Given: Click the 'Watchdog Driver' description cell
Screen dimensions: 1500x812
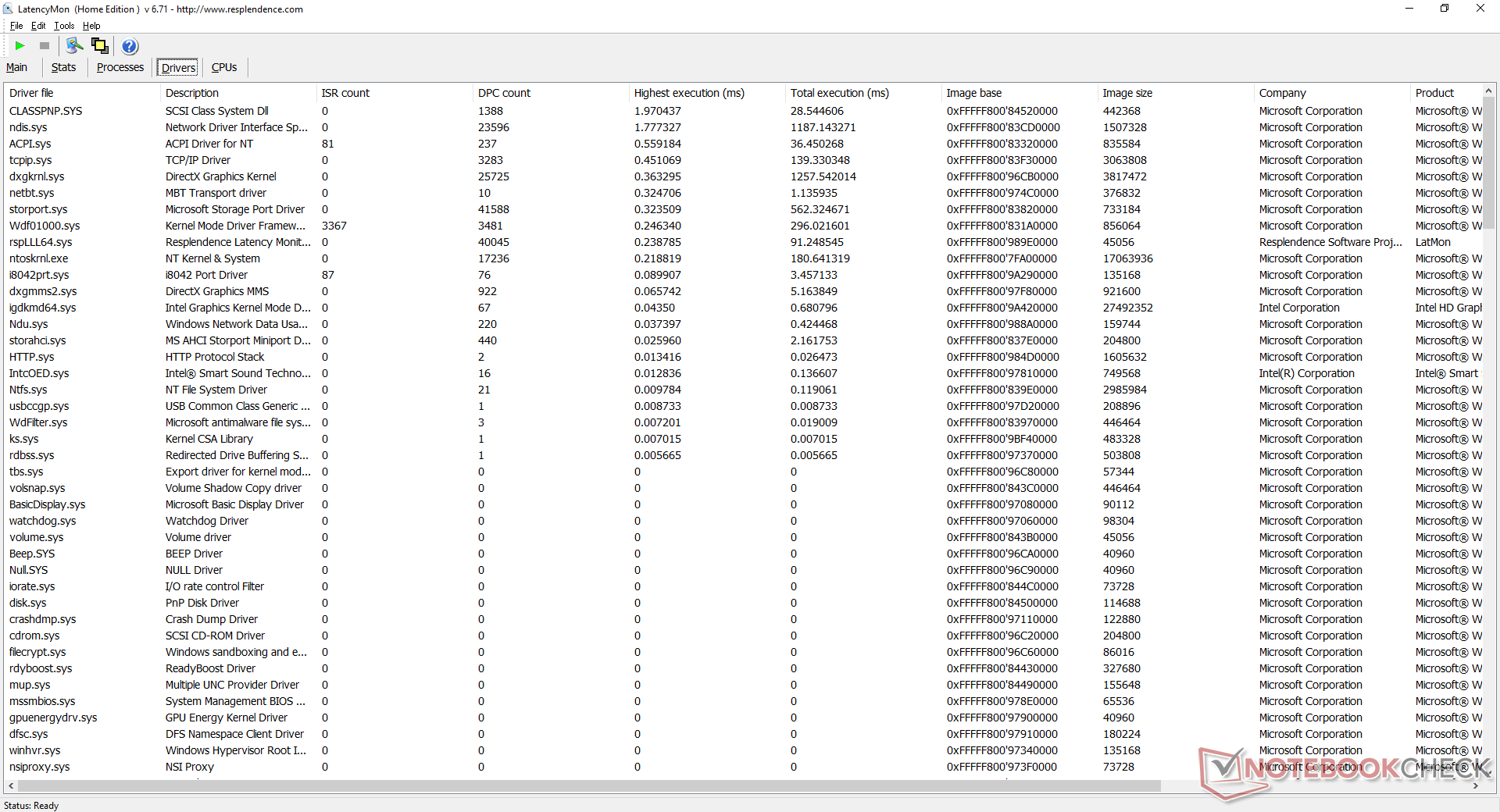Looking at the screenshot, I should coord(207,521).
